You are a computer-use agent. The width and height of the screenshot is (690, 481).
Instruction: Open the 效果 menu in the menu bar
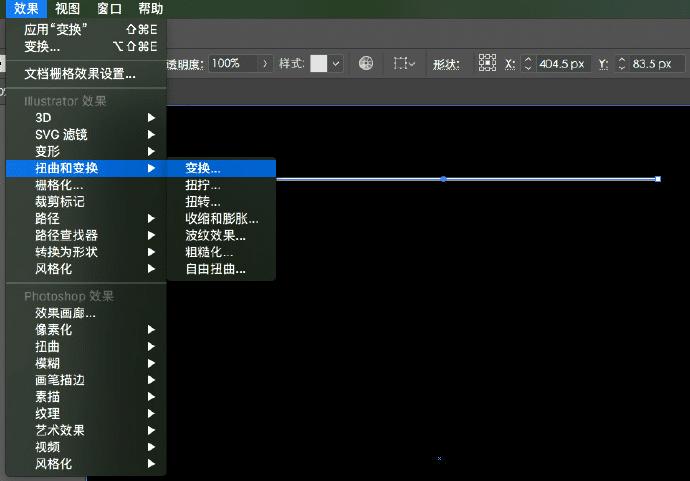pos(26,8)
